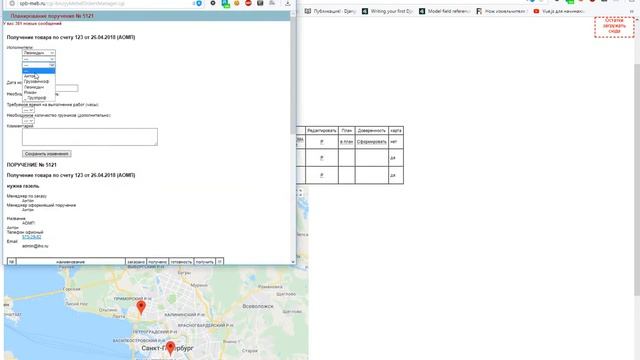Viewport: 640px width, 360px height.
Task: Choose Леонидыч in the open executor list
Action: point(39,87)
